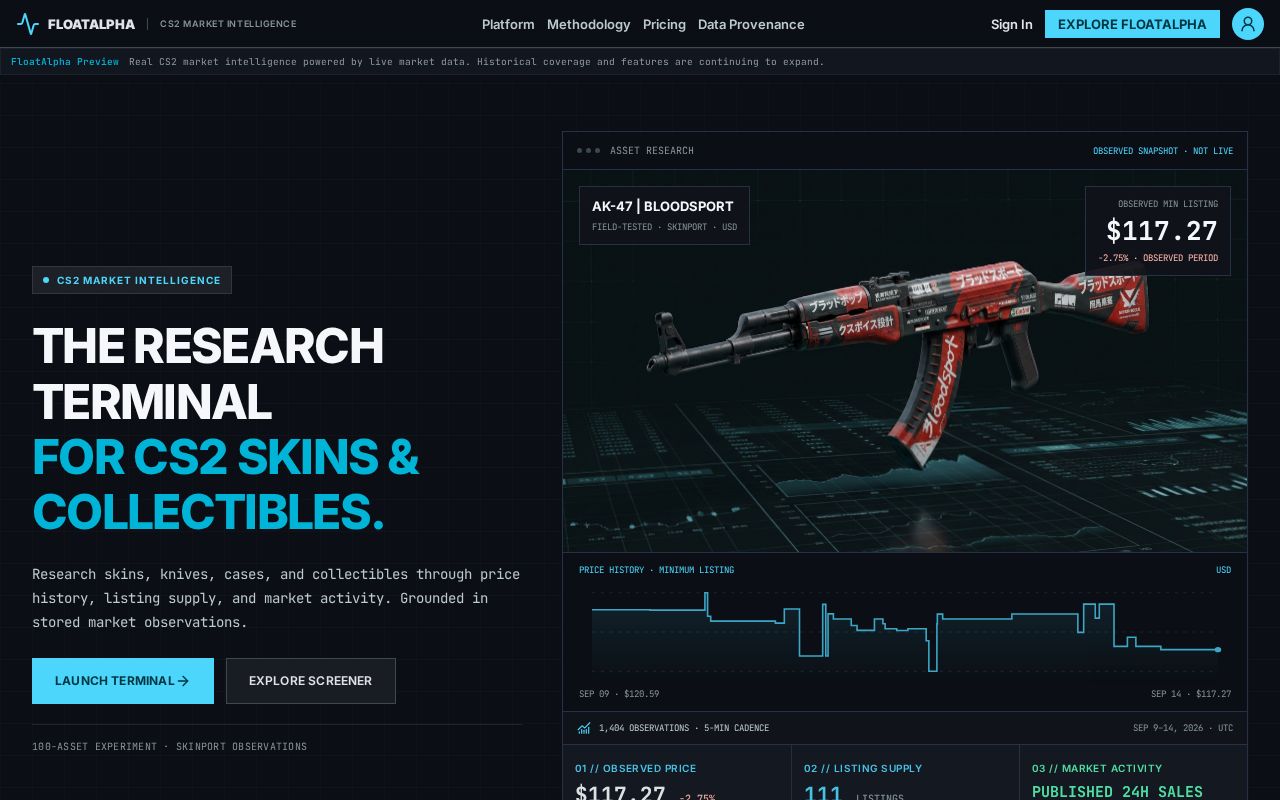This screenshot has width=1280, height=800.
Task: Click the FloatAlpha Preview banner label
Action: [65, 62]
